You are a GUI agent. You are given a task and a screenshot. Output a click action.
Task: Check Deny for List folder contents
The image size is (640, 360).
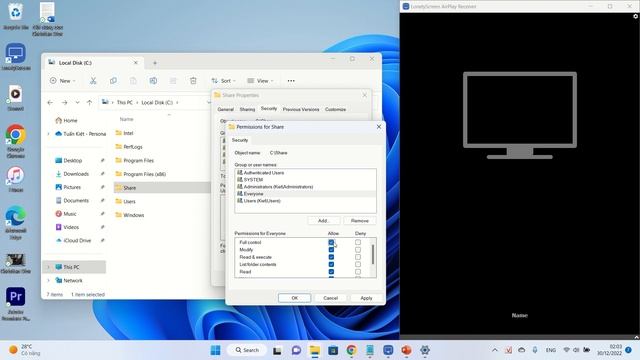(358, 264)
